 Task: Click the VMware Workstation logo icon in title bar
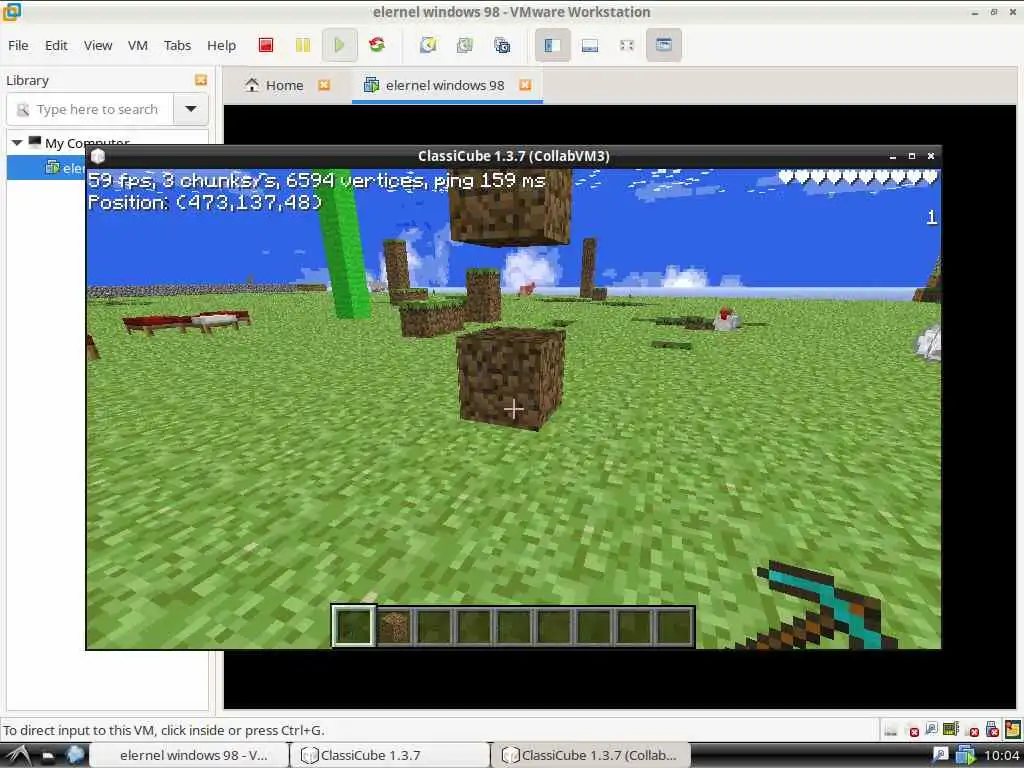click(x=11, y=11)
